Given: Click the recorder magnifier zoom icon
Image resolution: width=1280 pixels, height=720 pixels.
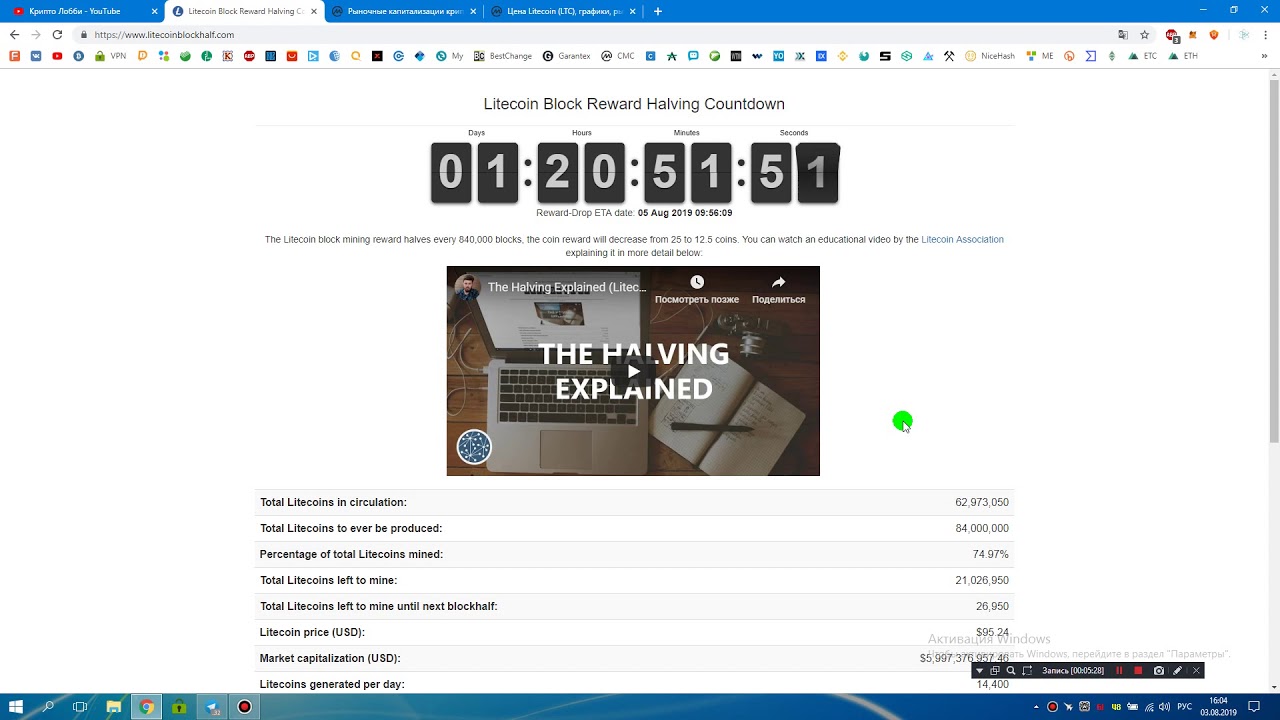Looking at the screenshot, I should 1011,670.
